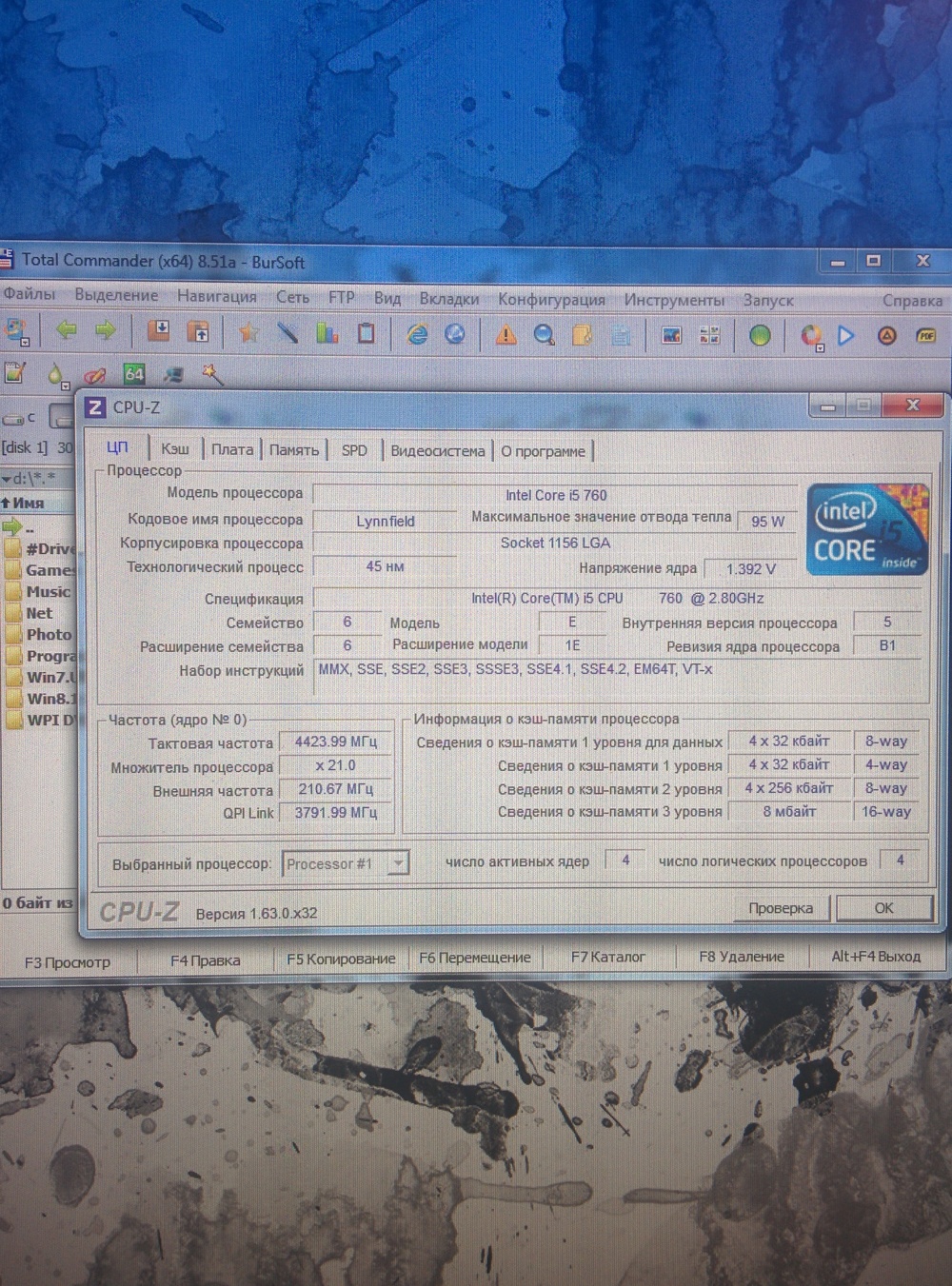Click the blue play triangle toolbar icon

[x=845, y=335]
